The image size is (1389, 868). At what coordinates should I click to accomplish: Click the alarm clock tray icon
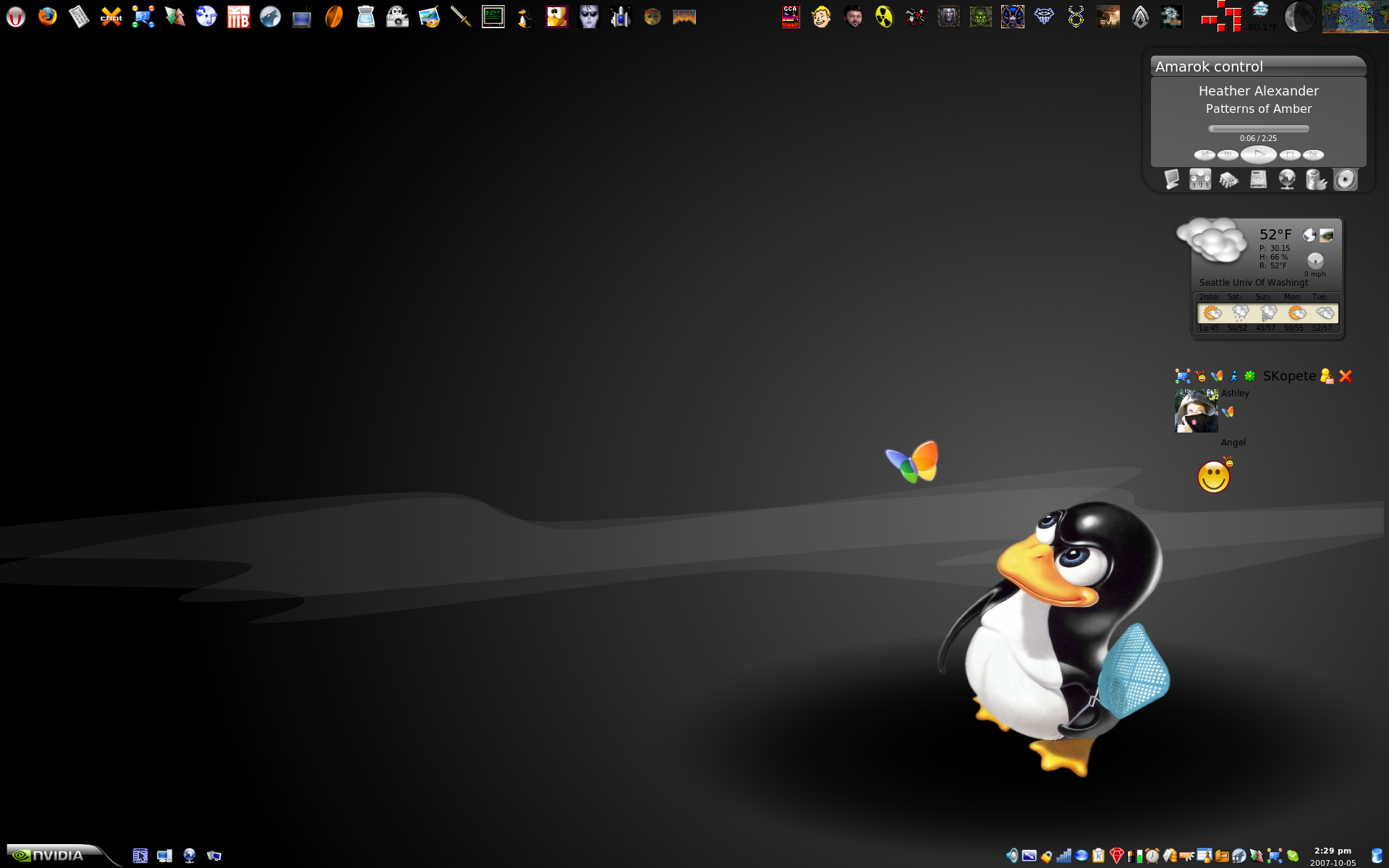tap(1152, 856)
